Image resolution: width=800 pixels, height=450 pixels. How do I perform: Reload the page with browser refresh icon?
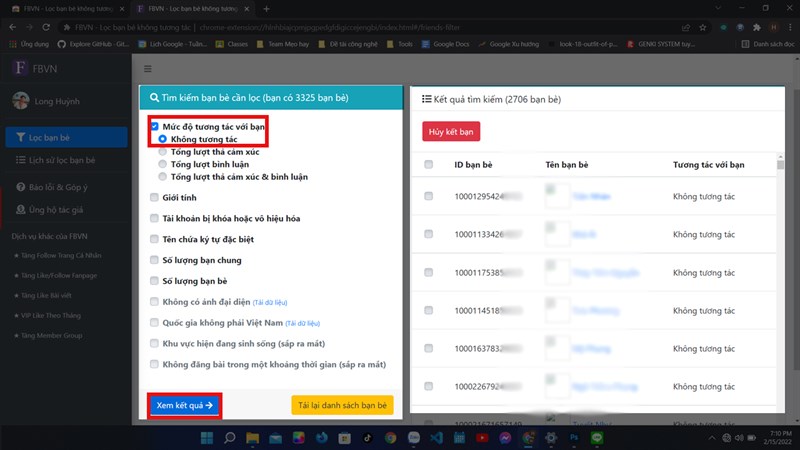46,27
